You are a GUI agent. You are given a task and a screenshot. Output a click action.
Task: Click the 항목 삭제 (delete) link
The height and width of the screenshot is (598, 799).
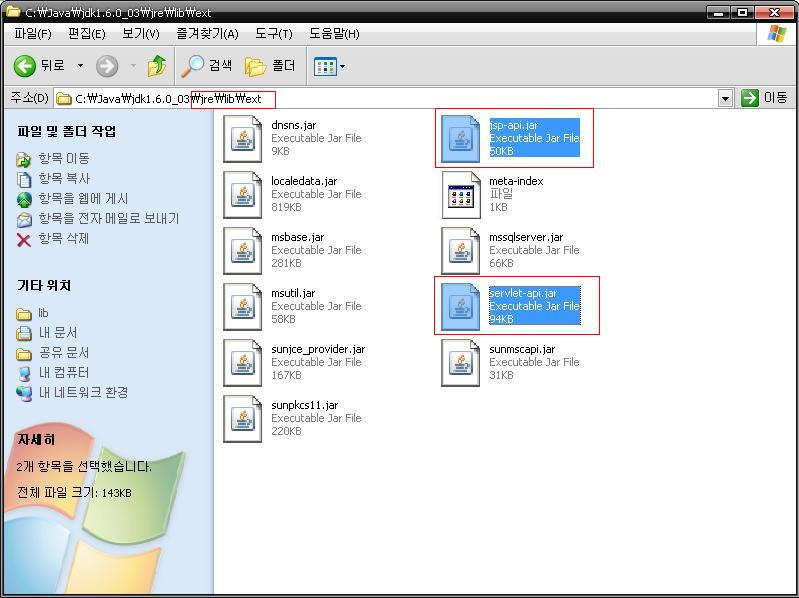point(64,238)
